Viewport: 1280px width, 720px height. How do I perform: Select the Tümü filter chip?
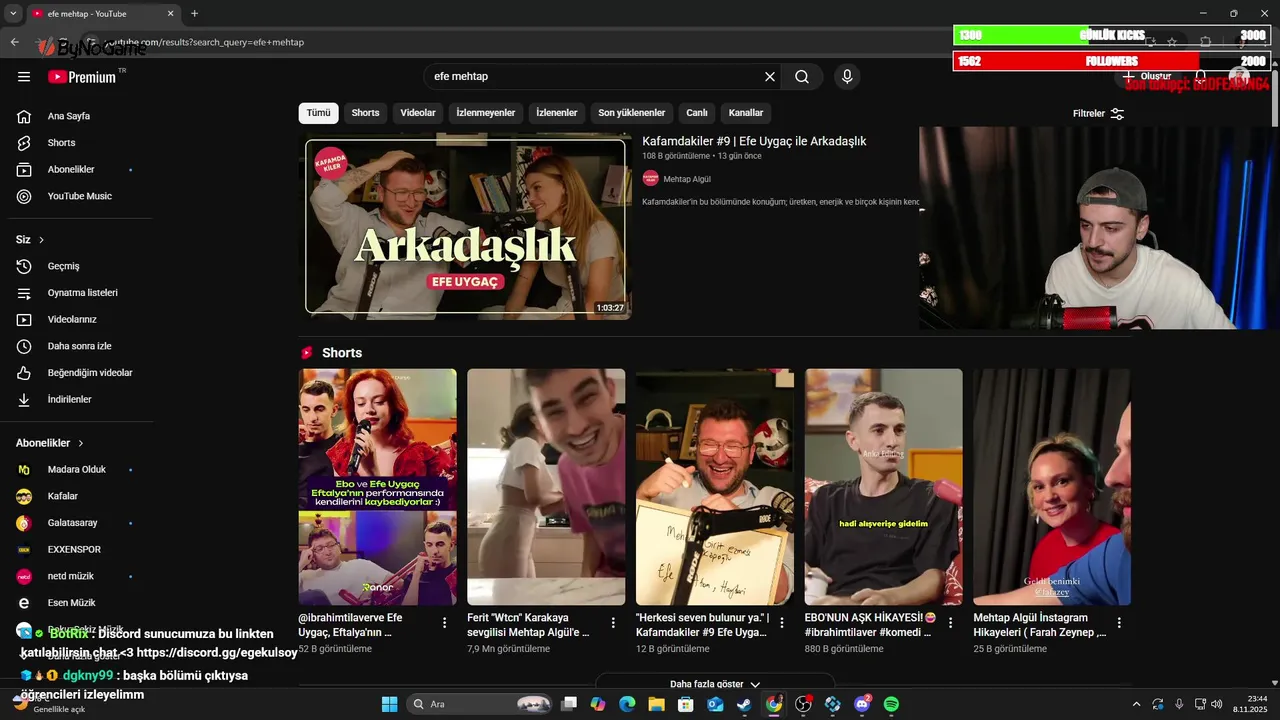318,113
